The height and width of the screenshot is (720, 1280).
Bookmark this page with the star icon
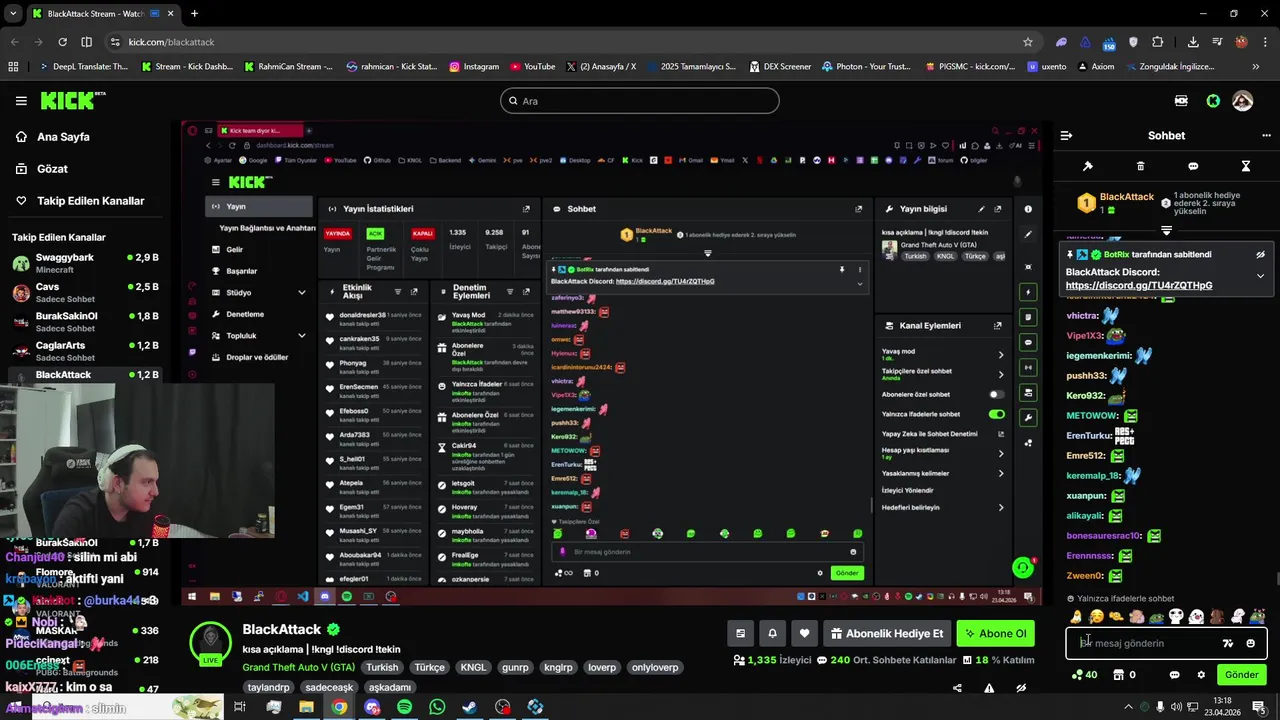(1027, 42)
